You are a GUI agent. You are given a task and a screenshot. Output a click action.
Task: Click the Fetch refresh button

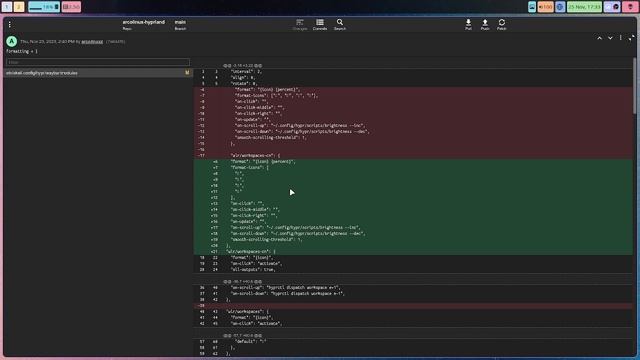coord(502,24)
